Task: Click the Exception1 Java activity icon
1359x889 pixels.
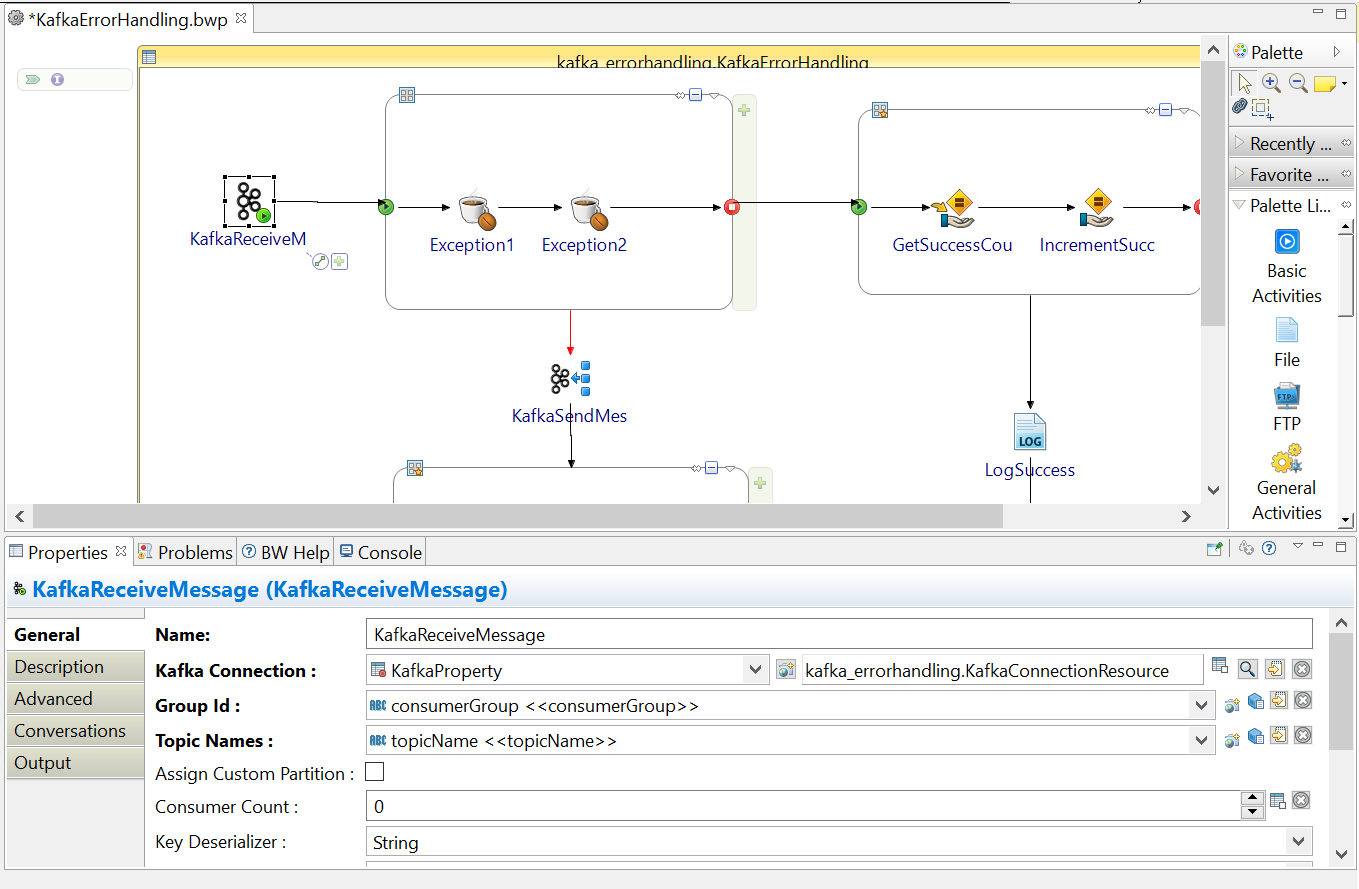Action: pos(477,210)
